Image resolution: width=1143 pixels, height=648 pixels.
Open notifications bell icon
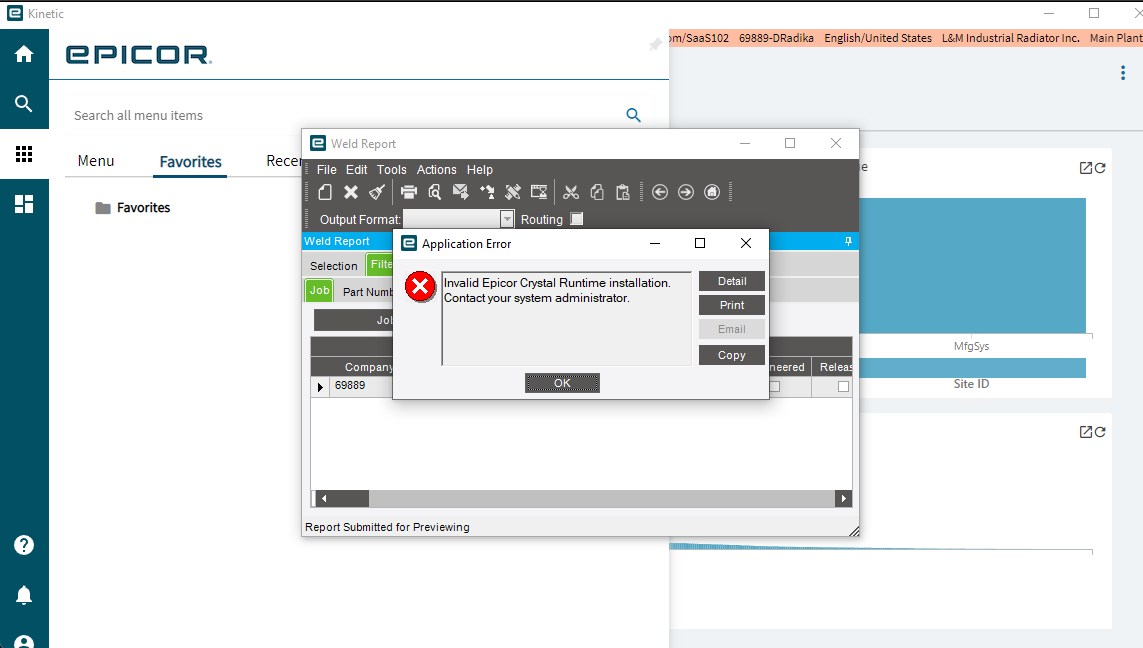pyautogui.click(x=24, y=595)
